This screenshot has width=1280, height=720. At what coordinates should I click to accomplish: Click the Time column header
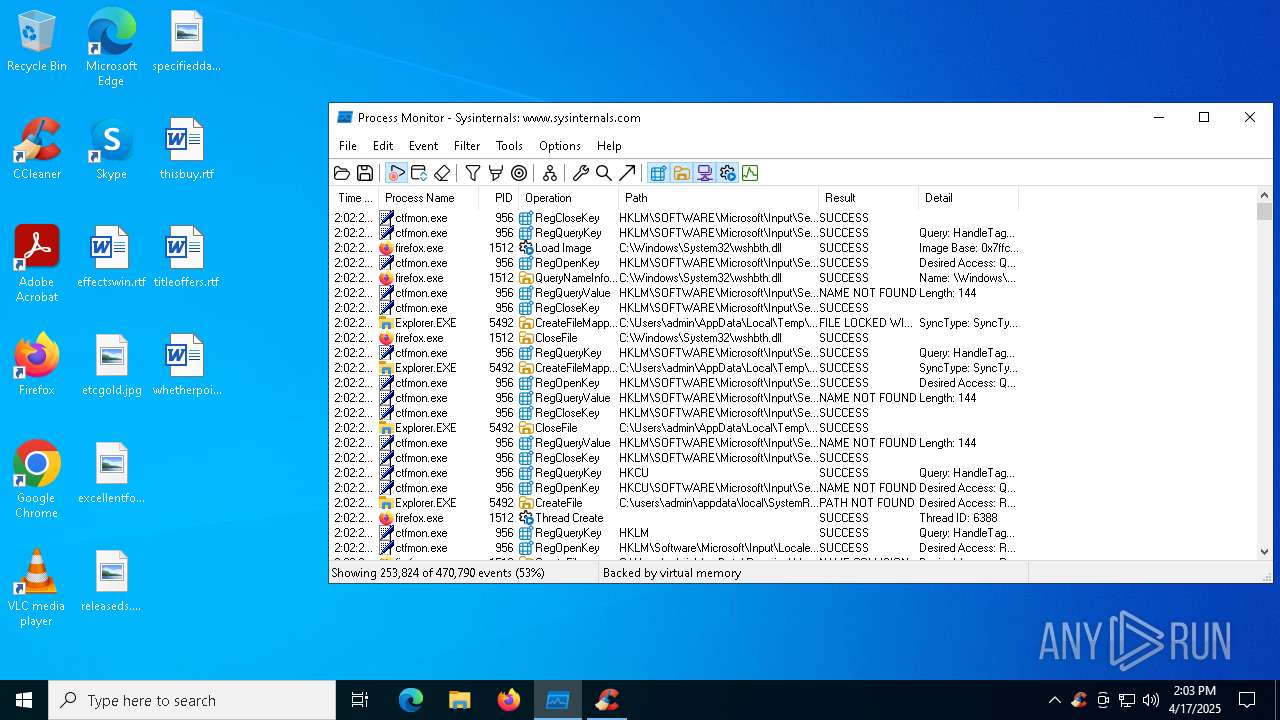point(355,198)
